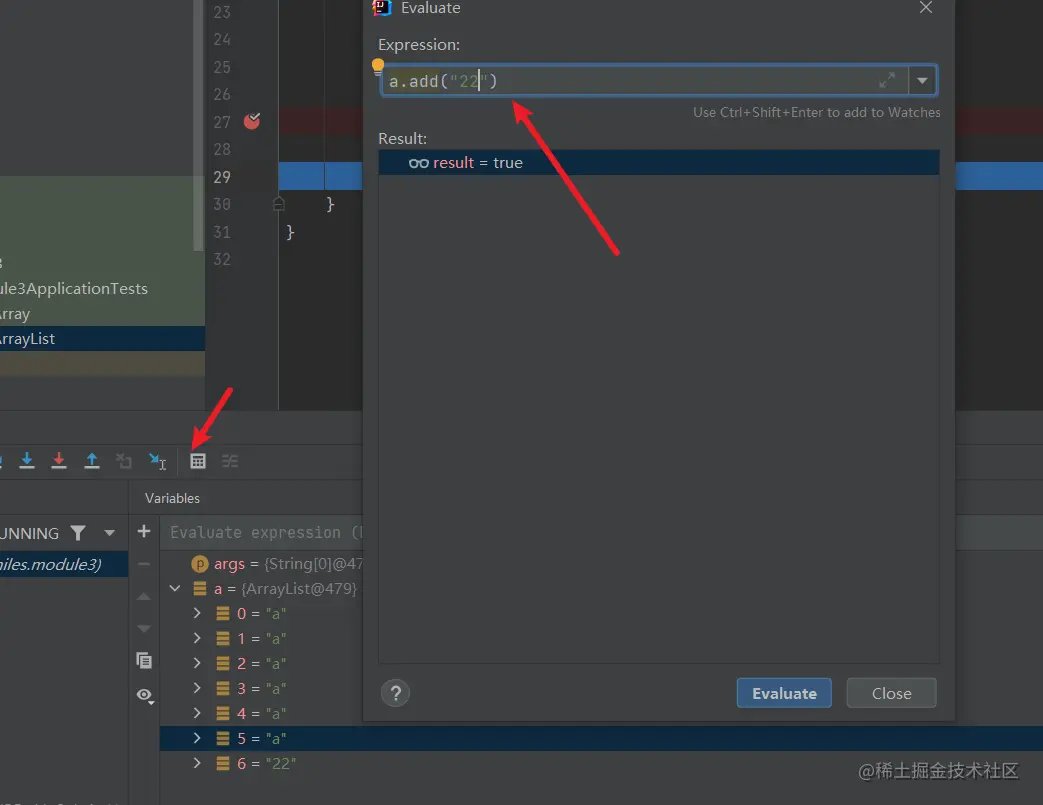Viewport: 1043px width, 805px height.
Task: Click the expand expression field icon
Action: [887, 80]
